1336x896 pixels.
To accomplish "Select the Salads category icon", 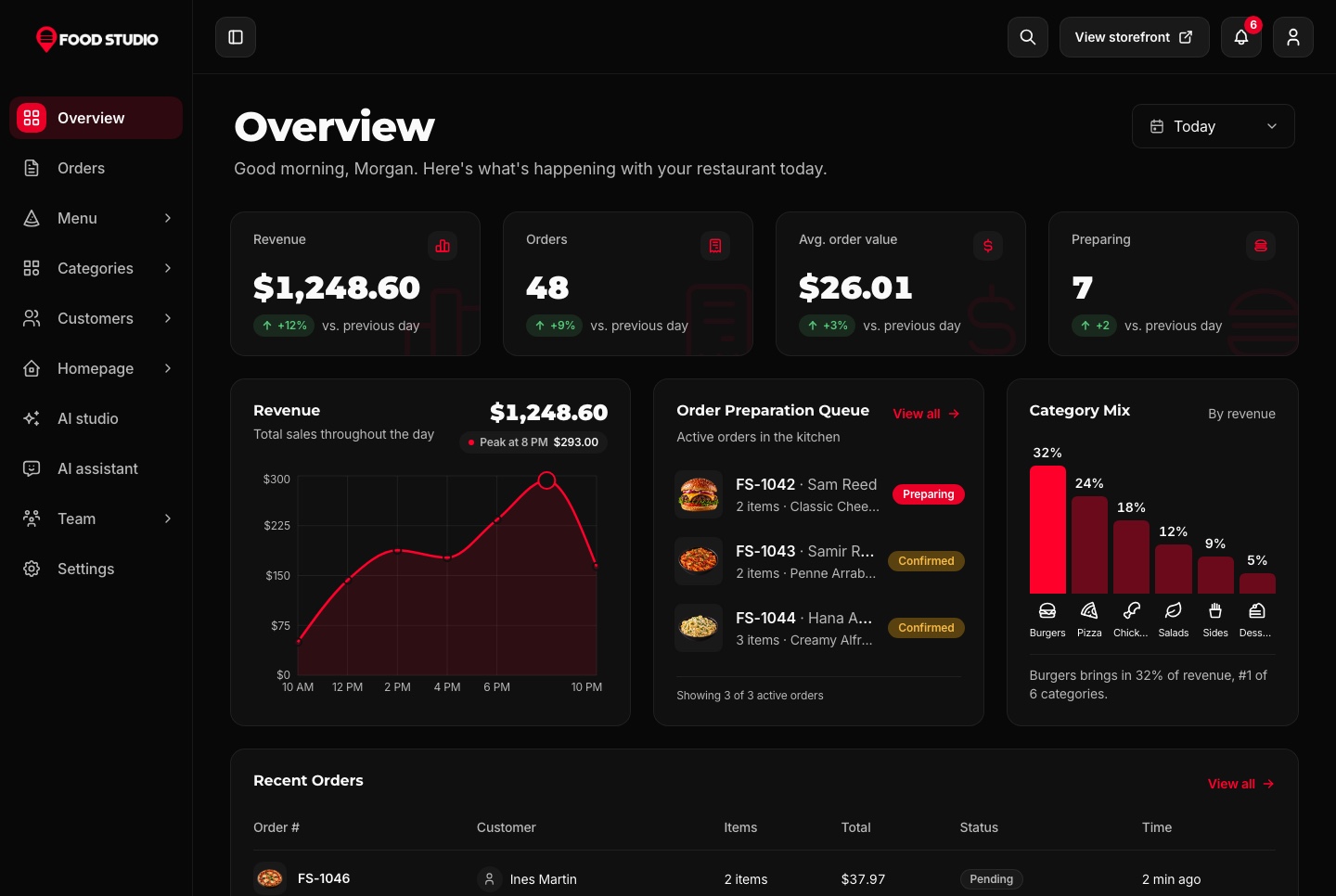I will click(x=1174, y=610).
